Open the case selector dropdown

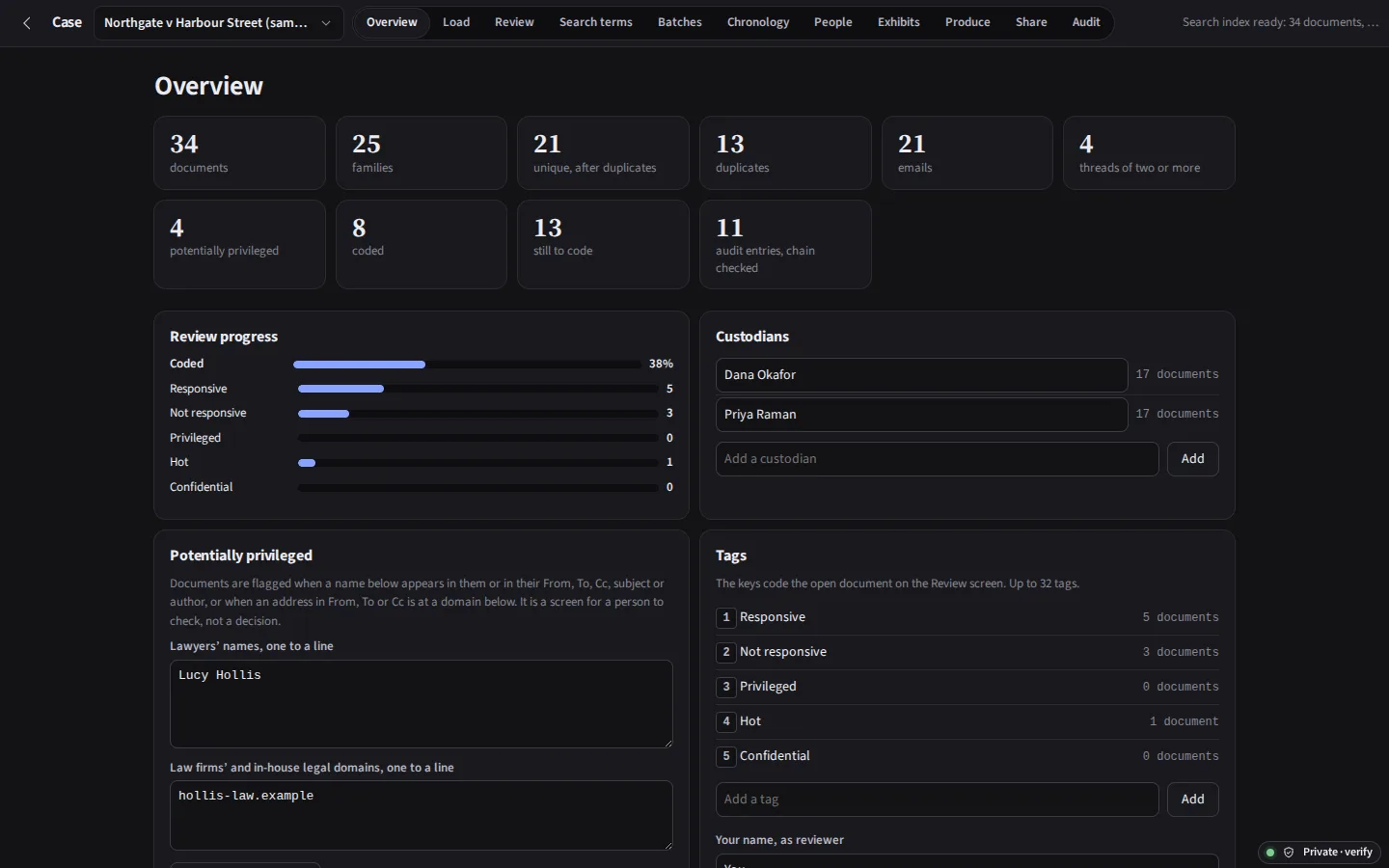coord(219,22)
